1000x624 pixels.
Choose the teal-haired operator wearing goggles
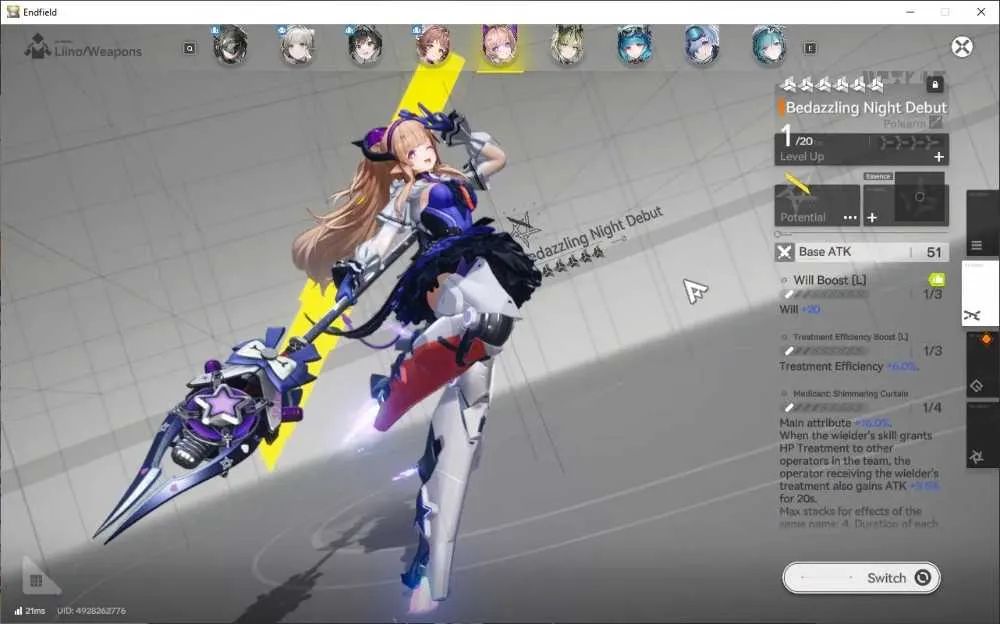point(635,45)
